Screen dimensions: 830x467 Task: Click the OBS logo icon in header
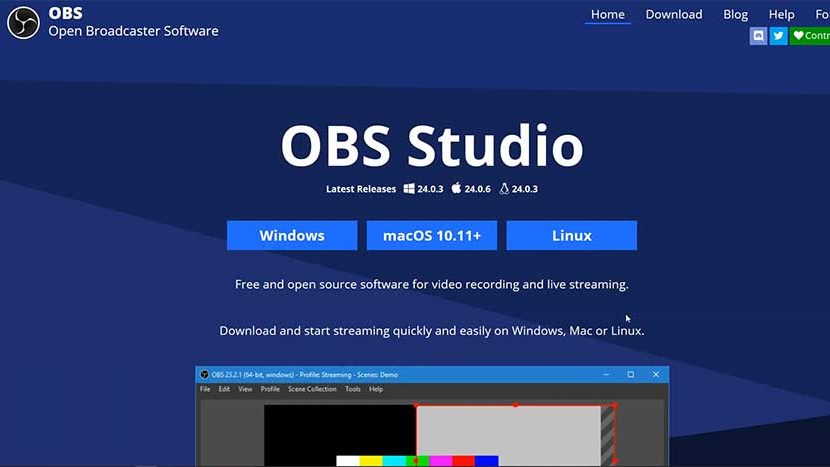coord(23,23)
